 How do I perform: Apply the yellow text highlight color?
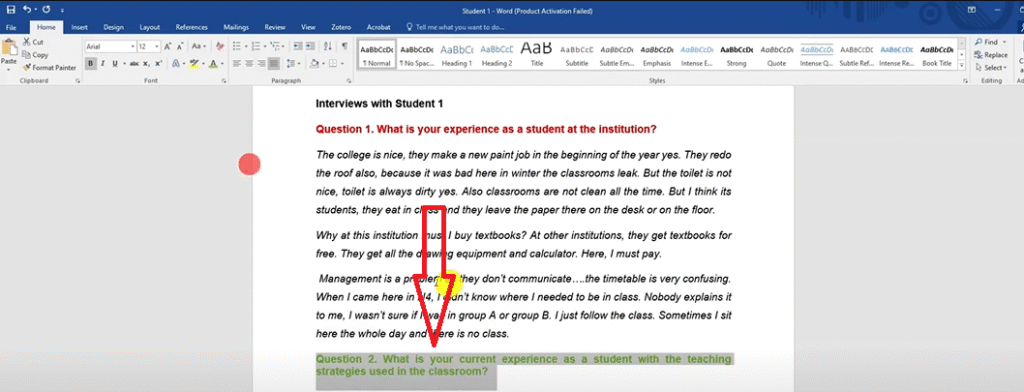point(193,63)
